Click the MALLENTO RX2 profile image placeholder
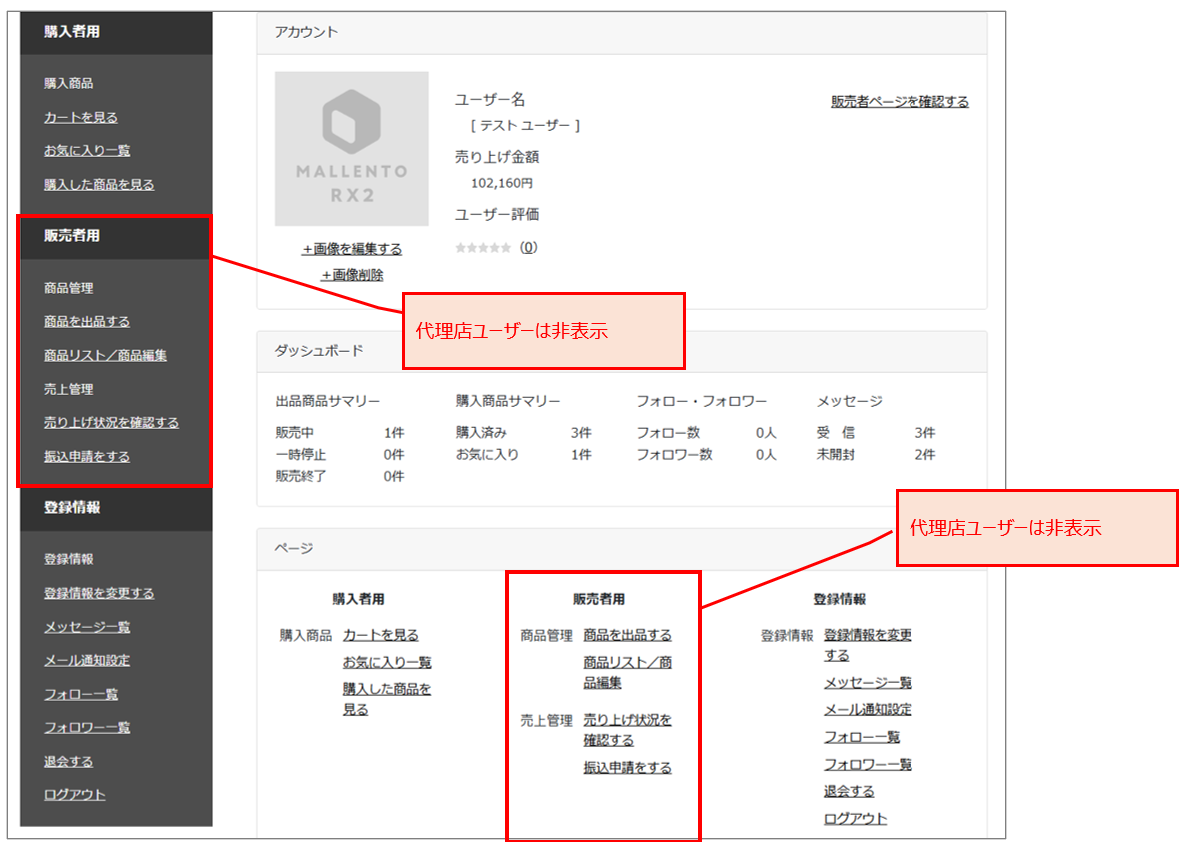 [x=351, y=148]
